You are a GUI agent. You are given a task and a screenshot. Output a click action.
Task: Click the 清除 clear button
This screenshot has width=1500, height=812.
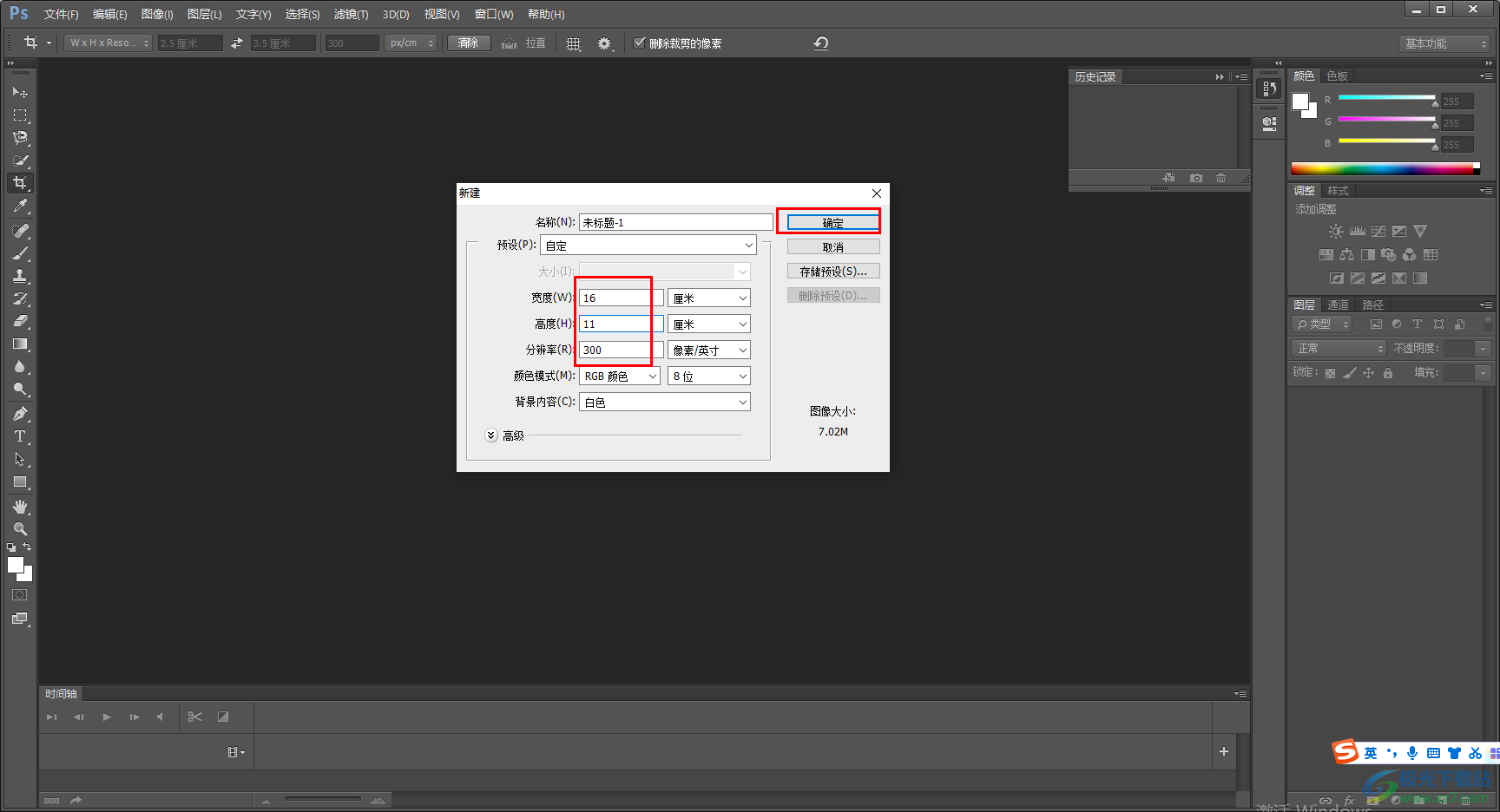469,43
